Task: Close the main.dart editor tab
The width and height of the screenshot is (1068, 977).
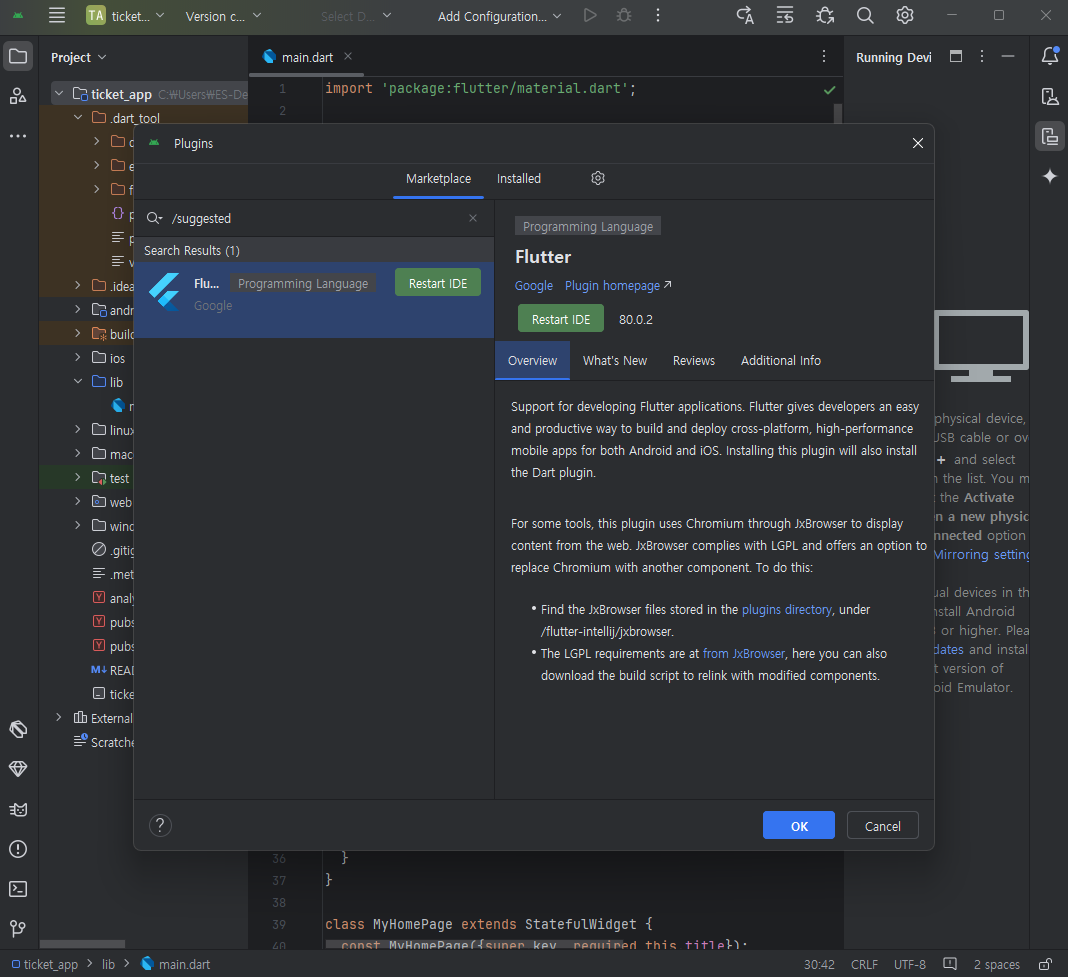Action: 348,57
